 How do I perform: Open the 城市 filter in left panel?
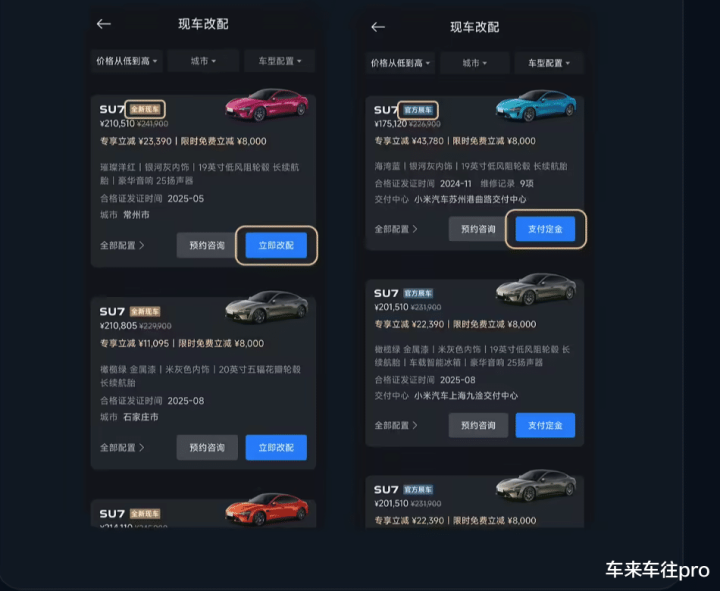(203, 61)
